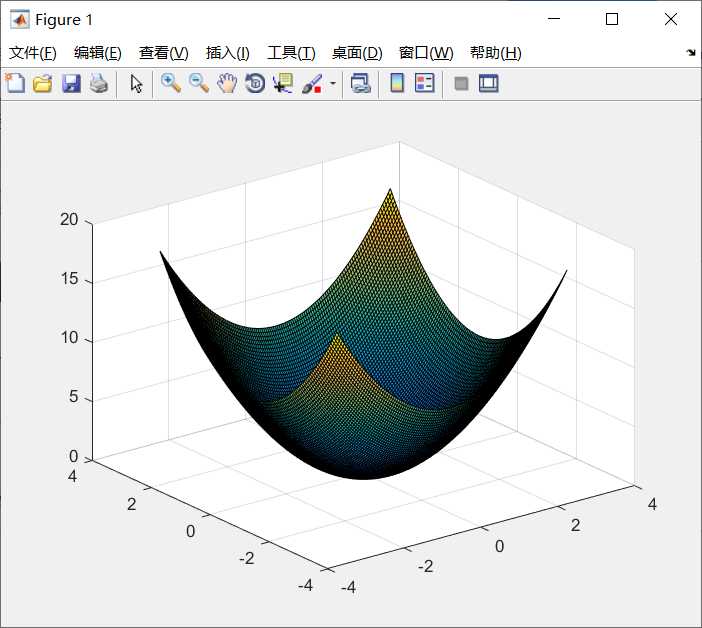Click the z-axis tick label 10

tap(70, 338)
